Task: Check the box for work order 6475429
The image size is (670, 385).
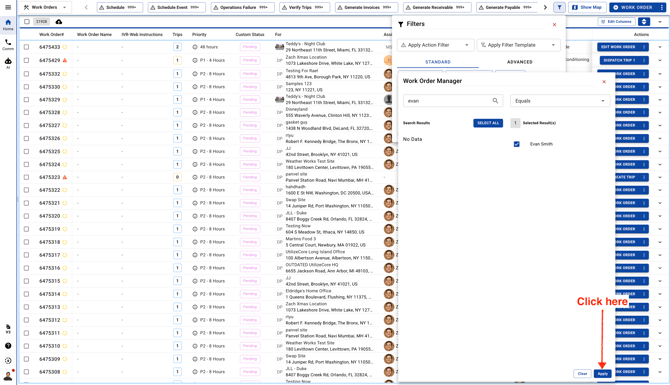Action: click(26, 60)
